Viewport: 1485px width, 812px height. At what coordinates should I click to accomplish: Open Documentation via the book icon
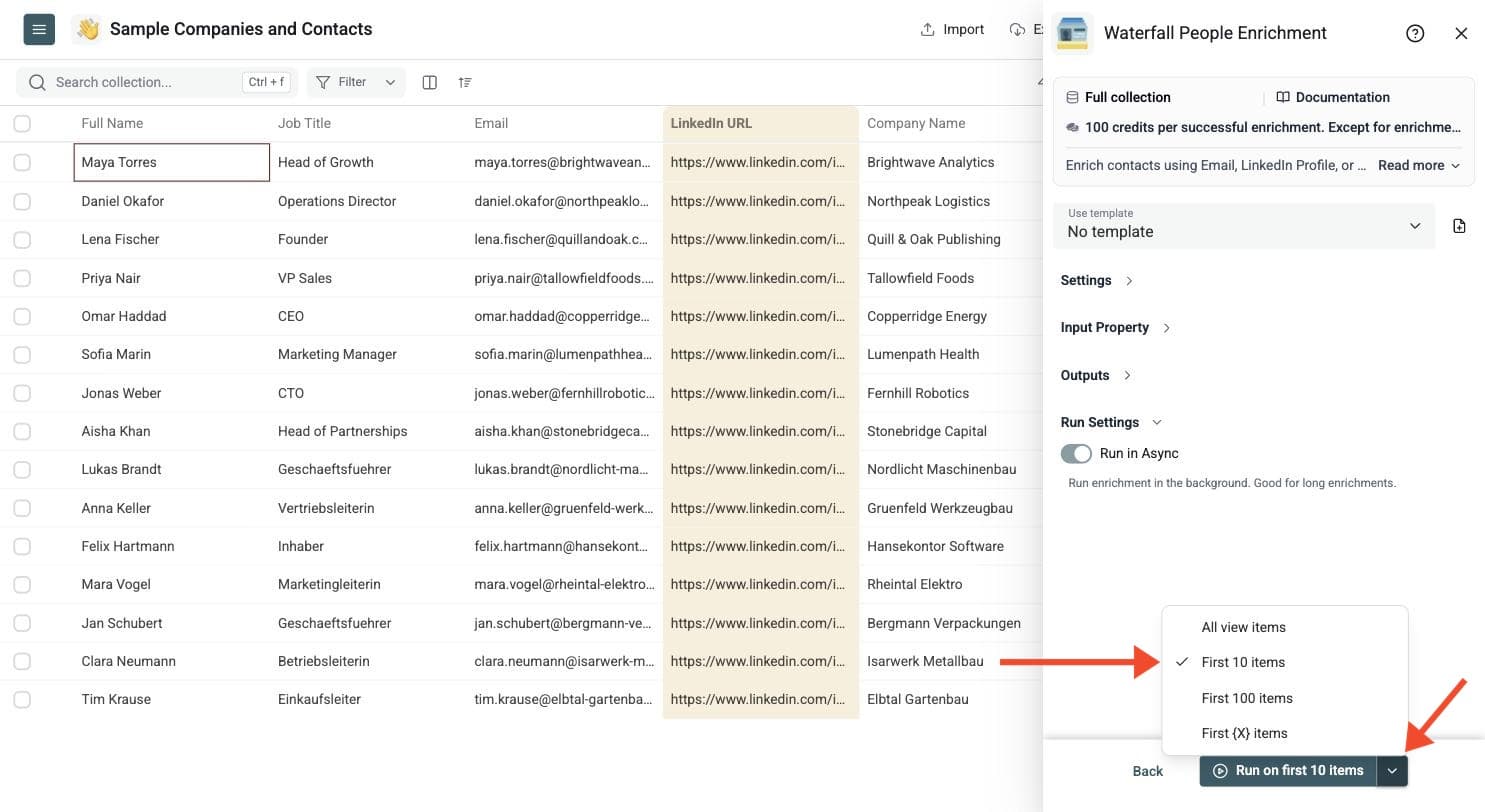point(1283,97)
